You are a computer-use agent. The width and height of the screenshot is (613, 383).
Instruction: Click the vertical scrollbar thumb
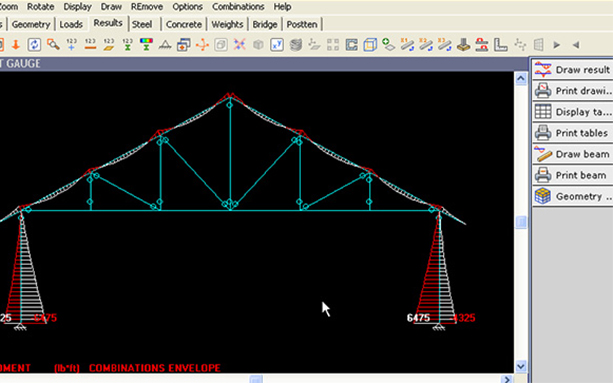click(x=521, y=222)
